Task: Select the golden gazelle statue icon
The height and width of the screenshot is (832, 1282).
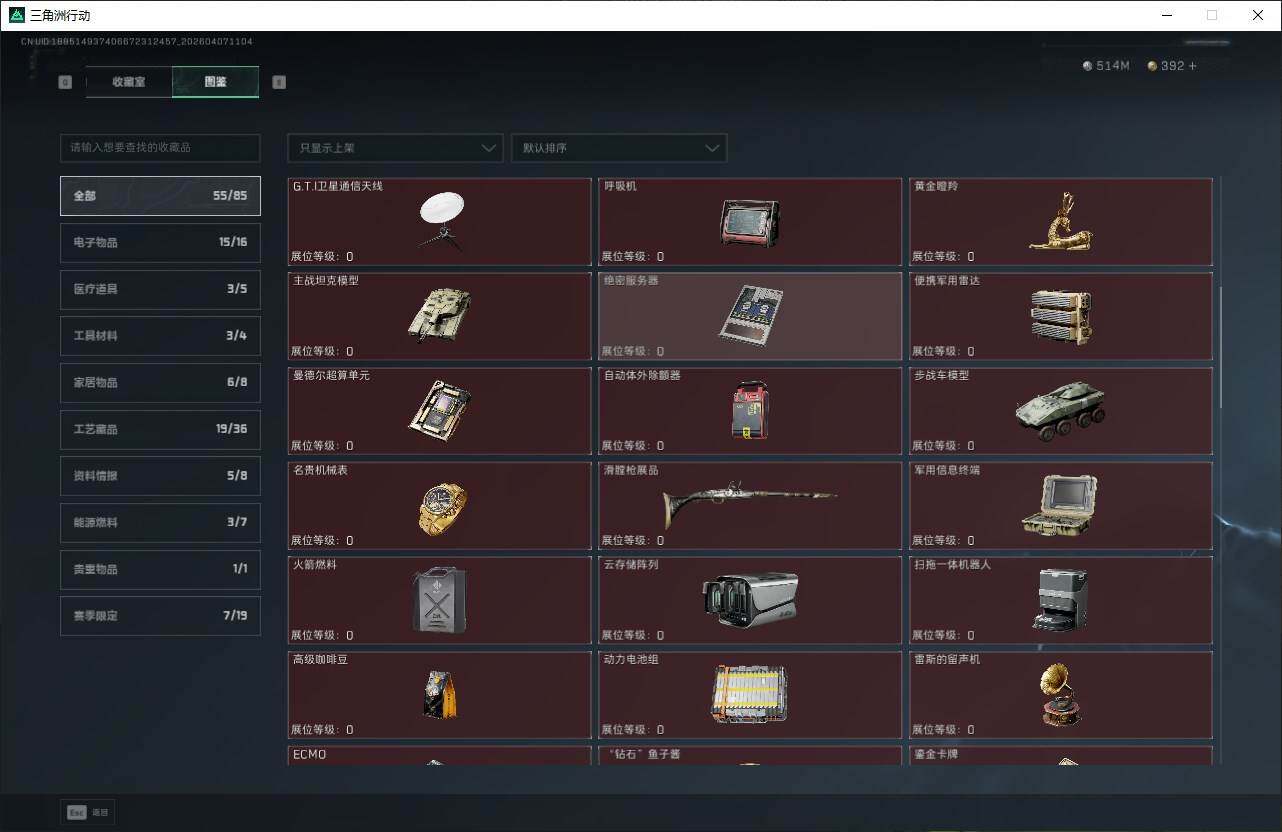Action: [1061, 221]
